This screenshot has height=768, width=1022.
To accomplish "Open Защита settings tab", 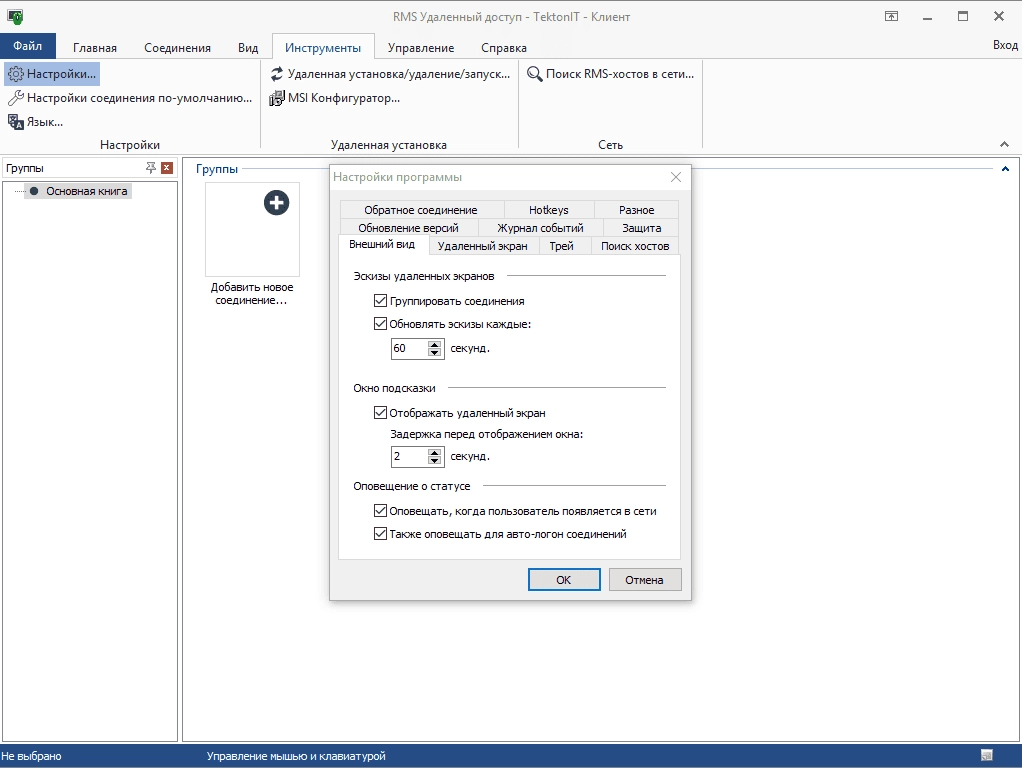I will (x=641, y=228).
